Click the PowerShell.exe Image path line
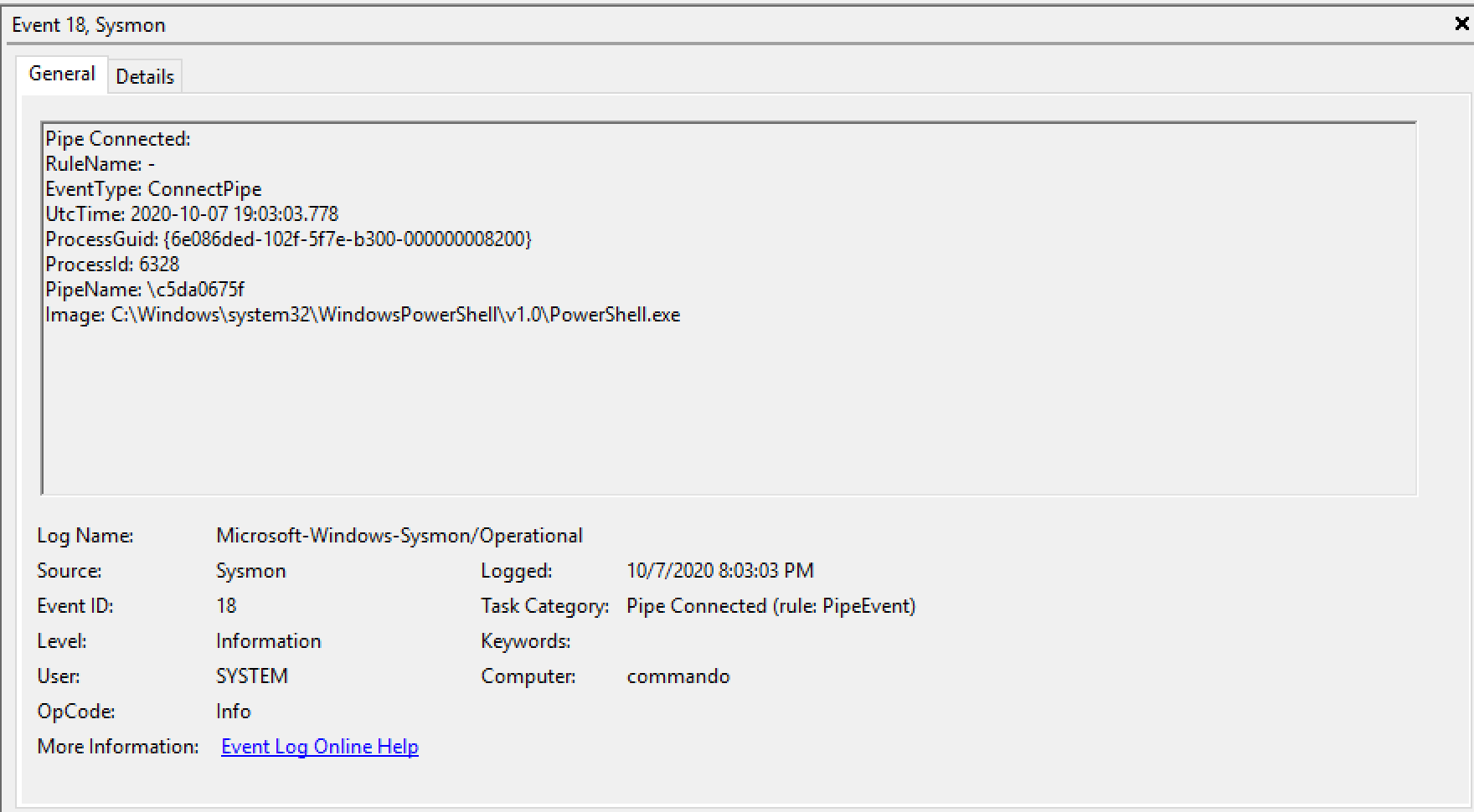1474x812 pixels. (x=363, y=315)
